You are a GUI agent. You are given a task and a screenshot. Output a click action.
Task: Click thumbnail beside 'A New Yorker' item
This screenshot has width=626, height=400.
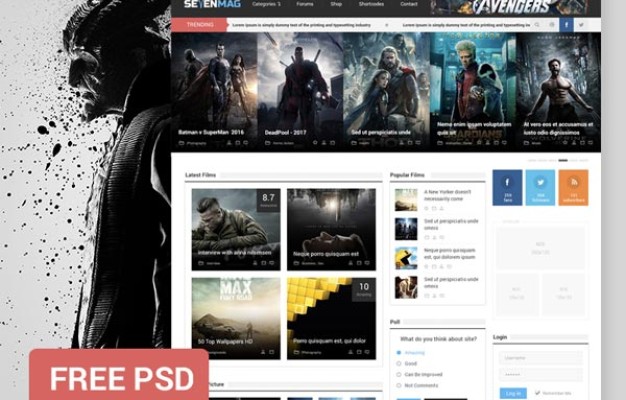tap(406, 200)
